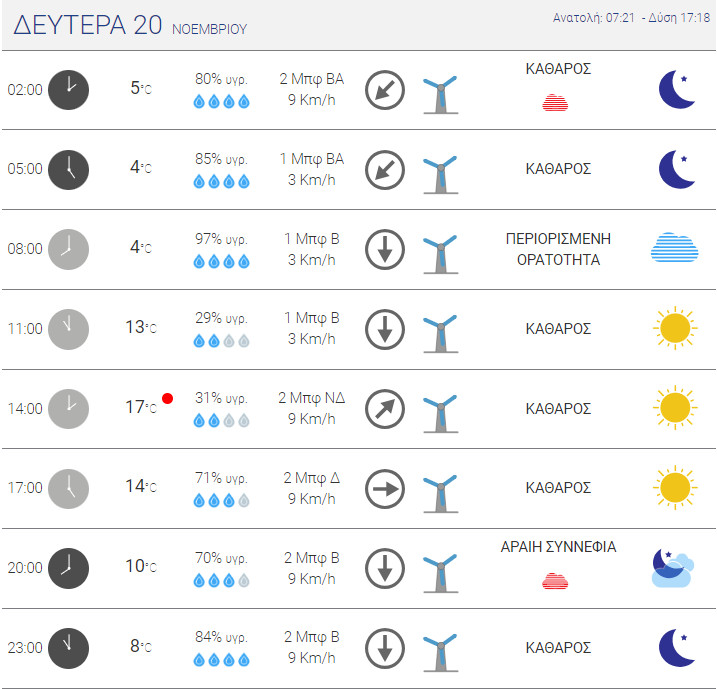The height and width of the screenshot is (689, 717).
Task: Click the clock icon for 02:00
Action: (69, 89)
